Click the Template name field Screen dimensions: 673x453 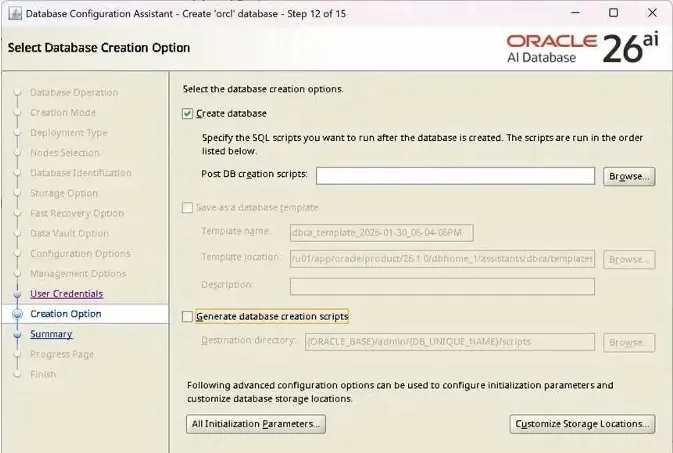pyautogui.click(x=382, y=233)
